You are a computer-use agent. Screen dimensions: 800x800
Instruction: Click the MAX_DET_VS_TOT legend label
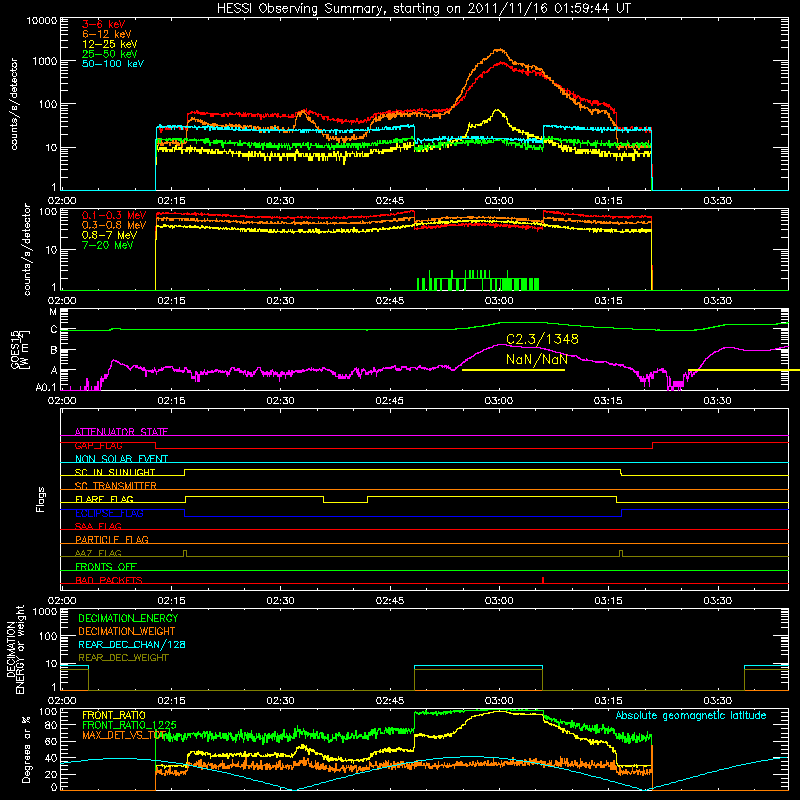pyautogui.click(x=125, y=735)
